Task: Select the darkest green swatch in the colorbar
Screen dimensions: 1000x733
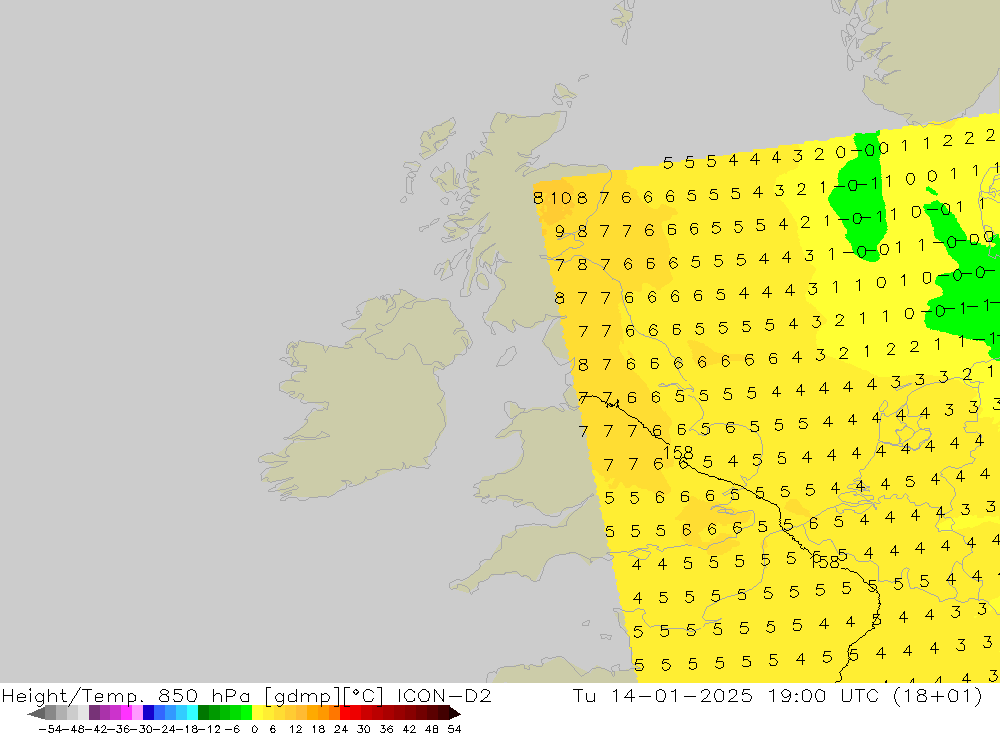Action: (x=203, y=713)
